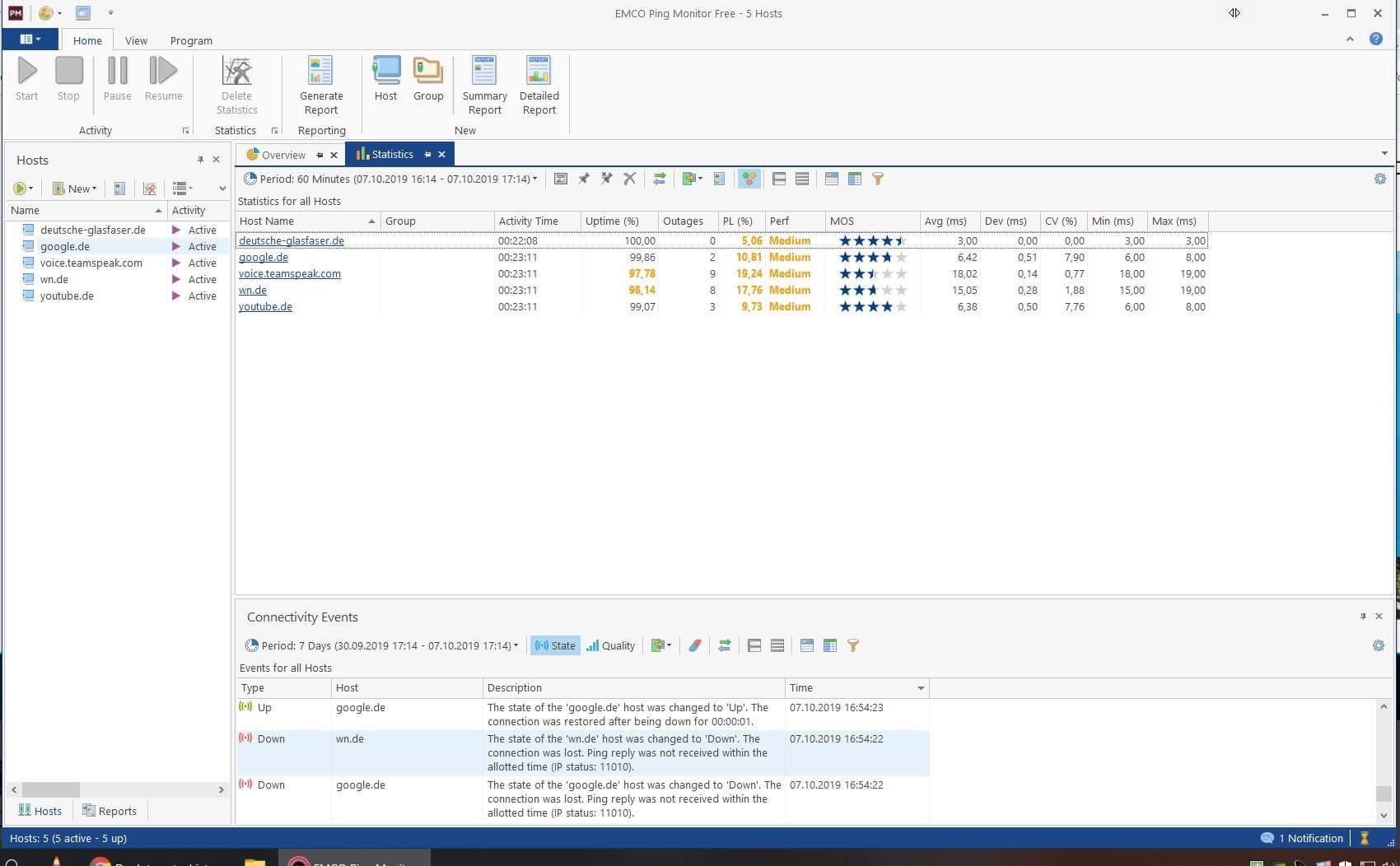Viewport: 1400px width, 866px height.
Task: Toggle Quality events filter
Action: click(x=610, y=645)
